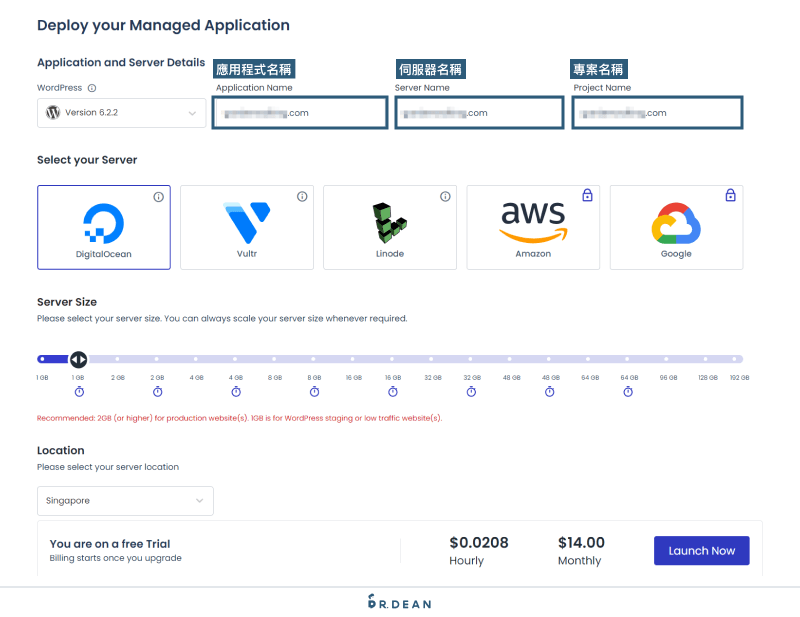
Task: Click the Application Name input field
Action: pos(299,112)
